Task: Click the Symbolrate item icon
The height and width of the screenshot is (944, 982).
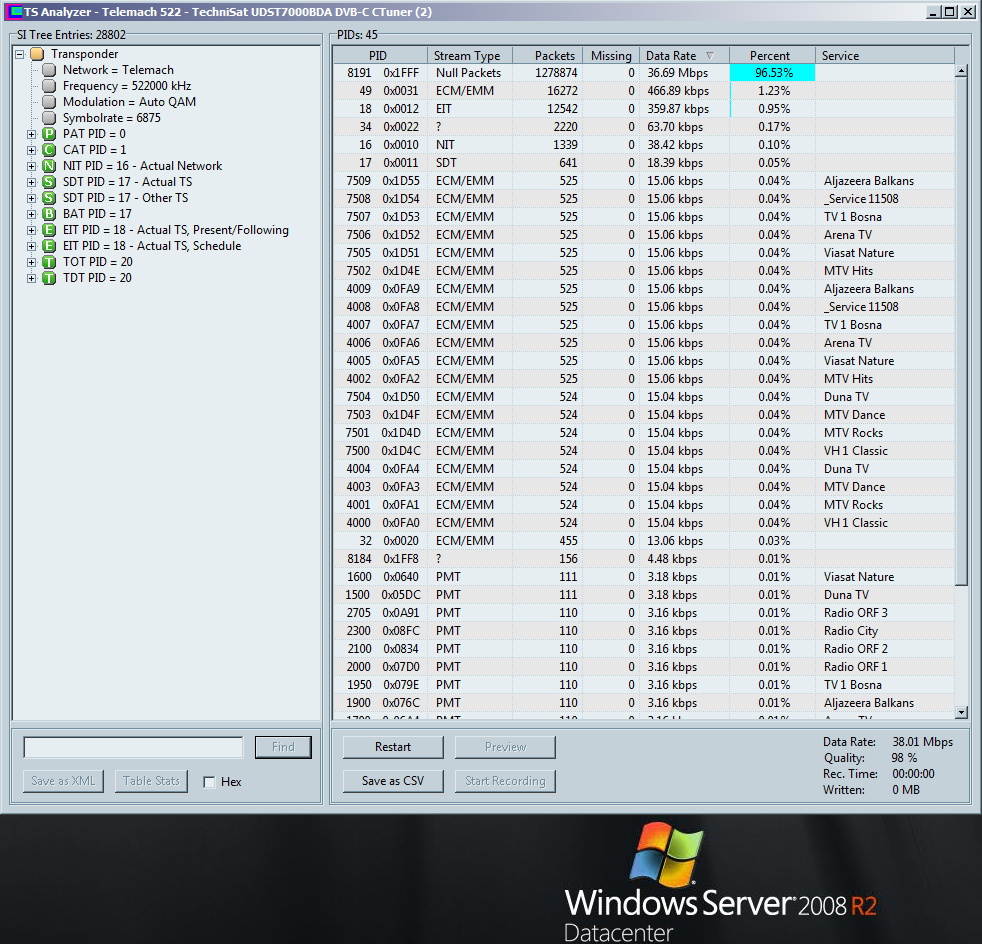Action: pos(49,118)
